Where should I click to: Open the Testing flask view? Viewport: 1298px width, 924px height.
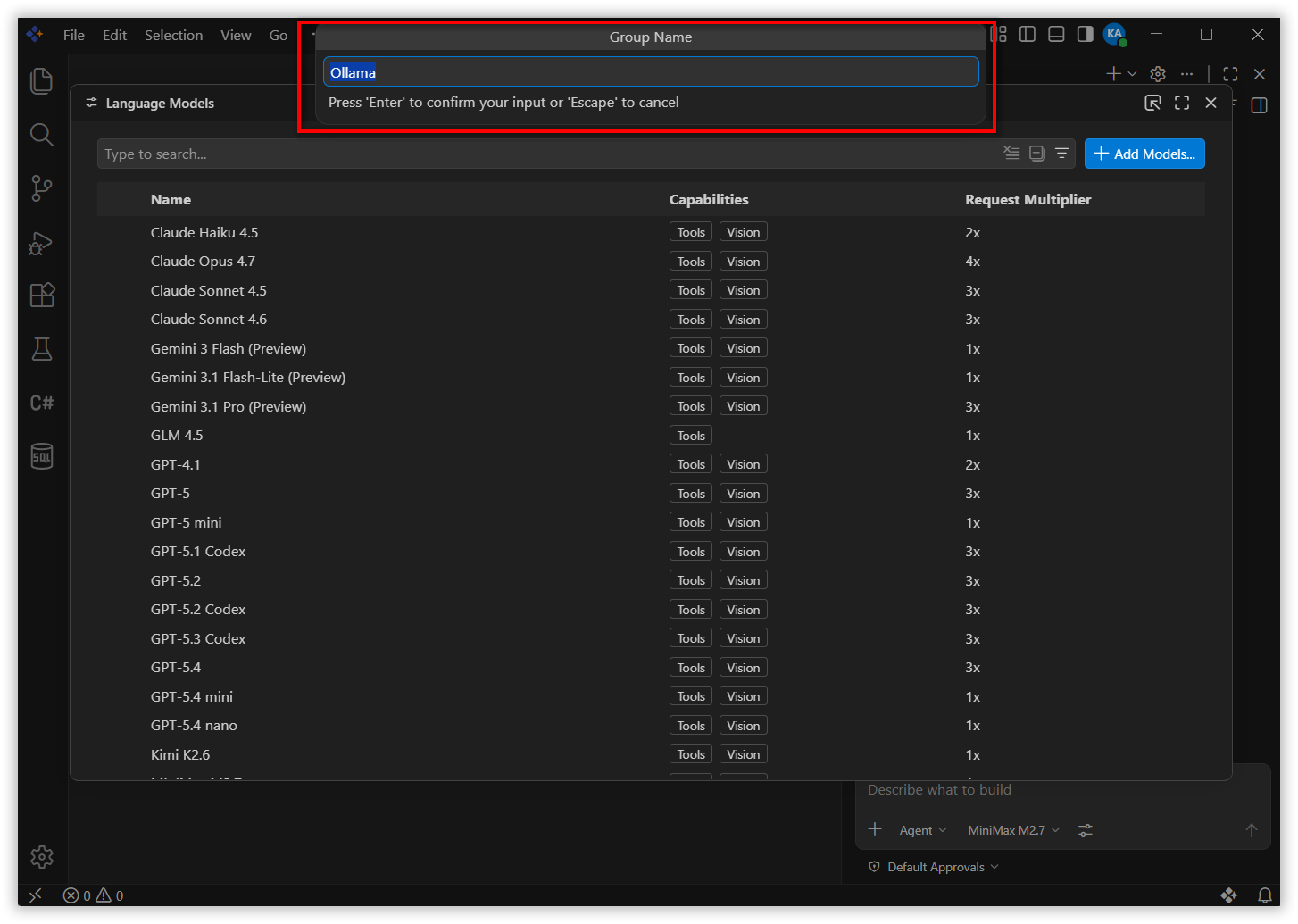pos(42,349)
